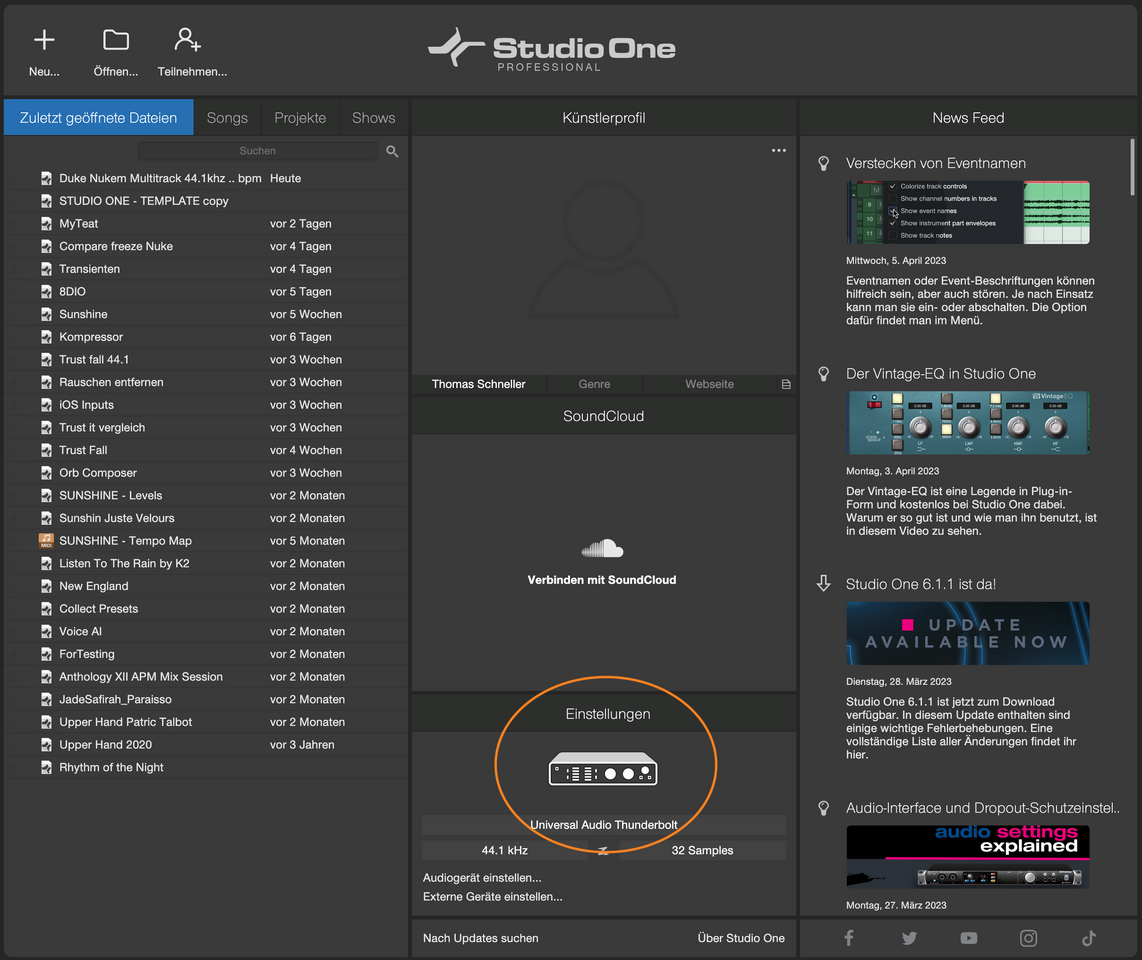Open the Universal Audio Thunderbolt device selector
This screenshot has height=960, width=1142.
click(604, 825)
